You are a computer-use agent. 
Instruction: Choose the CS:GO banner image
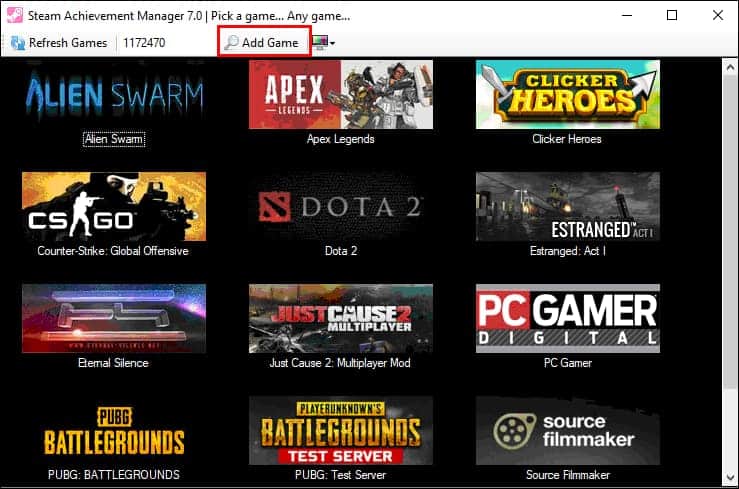coord(114,206)
